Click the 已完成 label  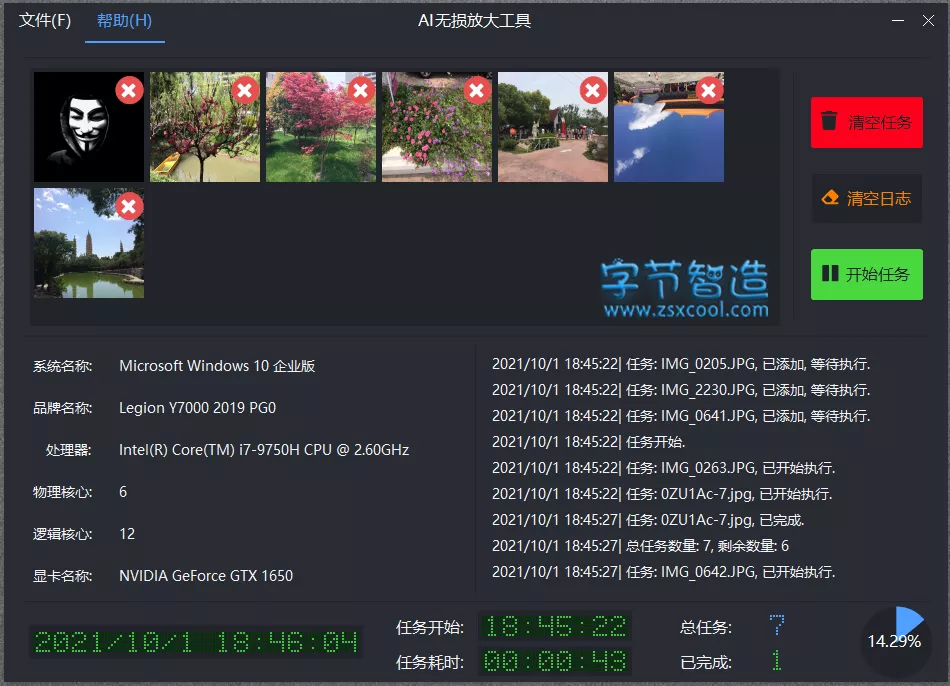(x=706, y=662)
